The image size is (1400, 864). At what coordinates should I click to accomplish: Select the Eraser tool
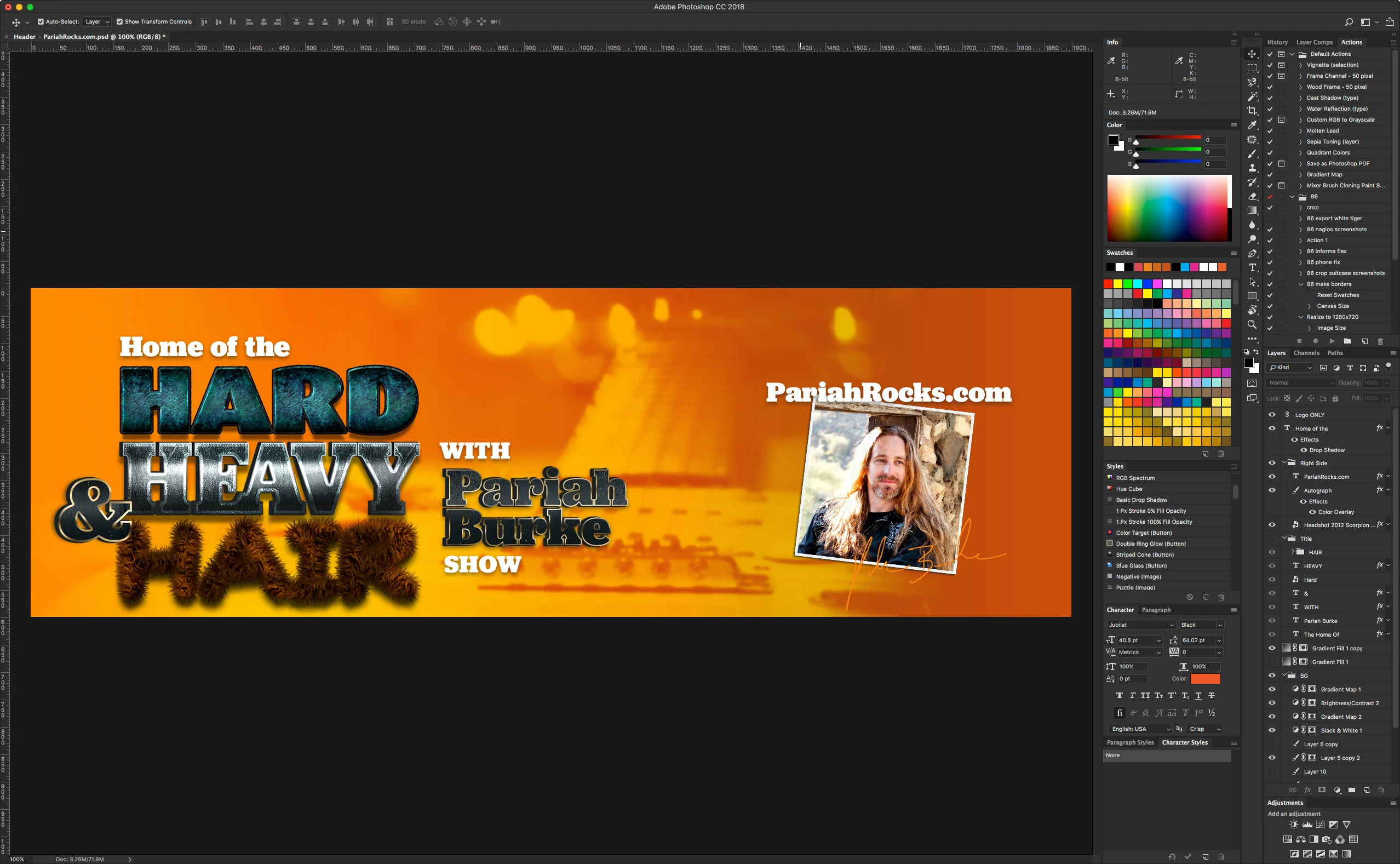[1252, 197]
